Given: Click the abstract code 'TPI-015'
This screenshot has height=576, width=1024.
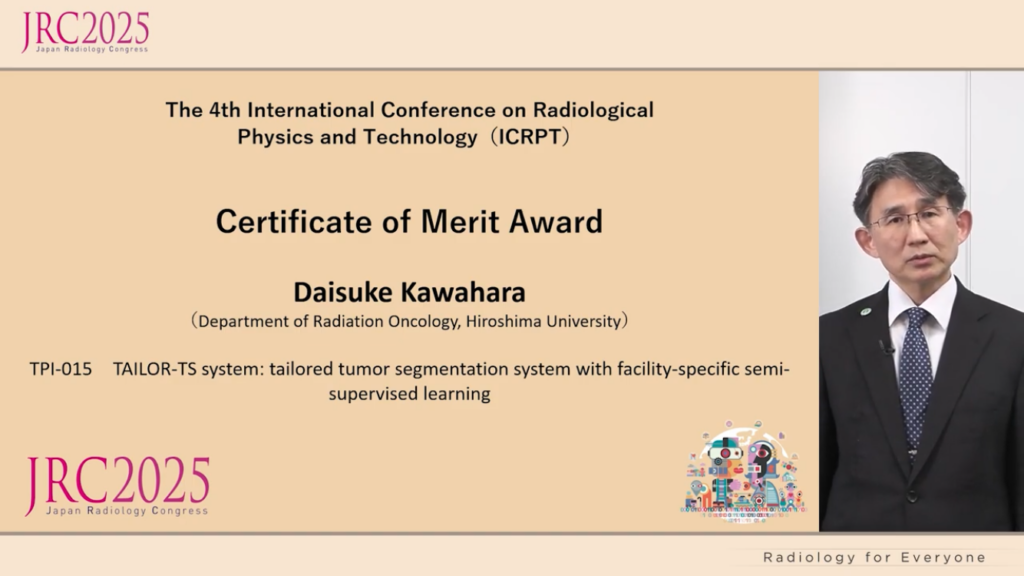Looking at the screenshot, I should [x=61, y=369].
